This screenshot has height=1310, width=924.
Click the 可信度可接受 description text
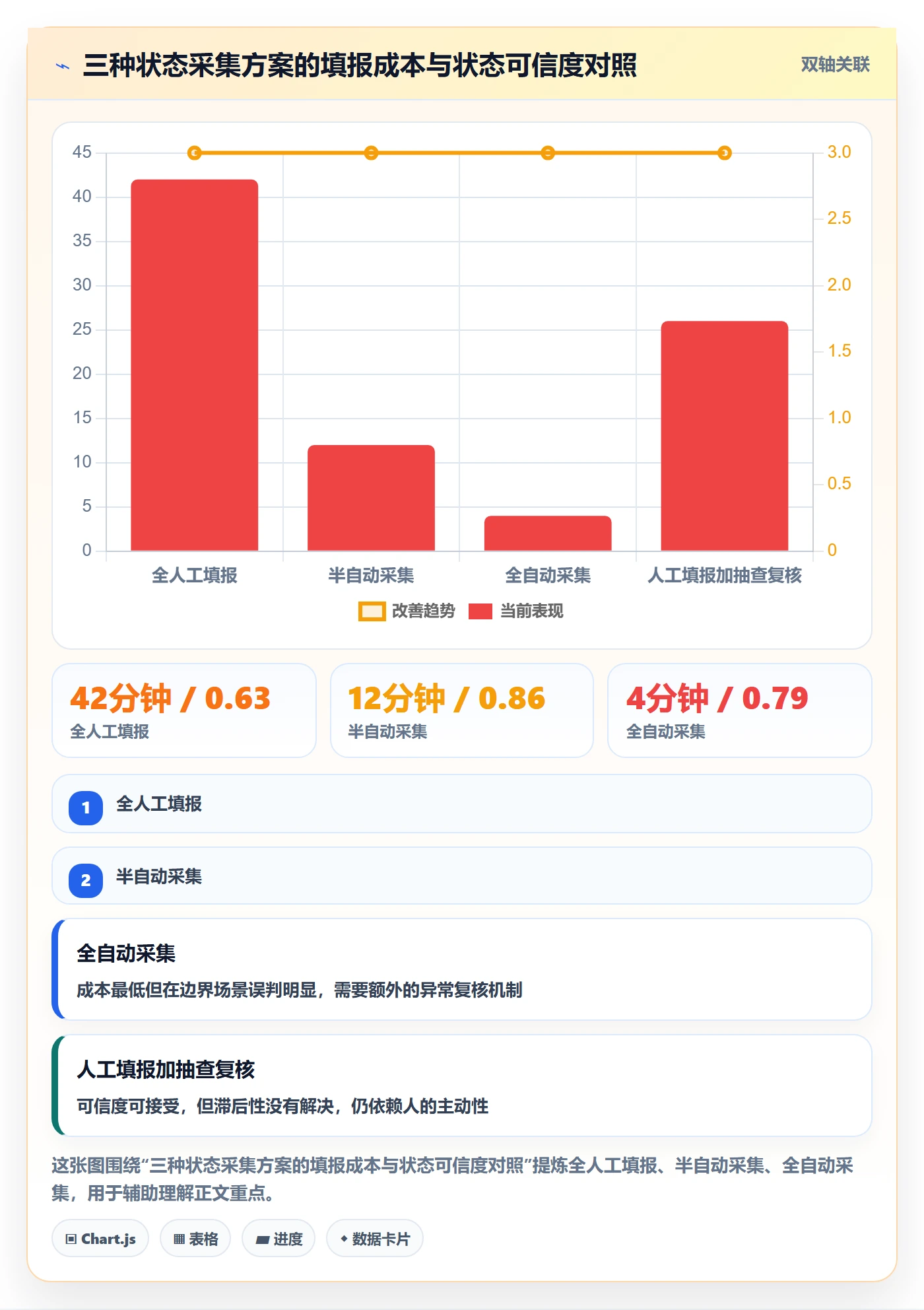[x=282, y=1107]
